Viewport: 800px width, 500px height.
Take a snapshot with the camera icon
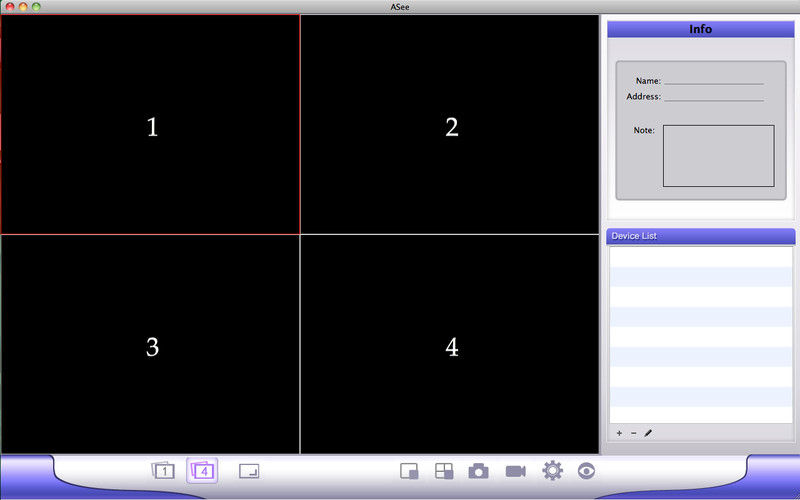478,471
